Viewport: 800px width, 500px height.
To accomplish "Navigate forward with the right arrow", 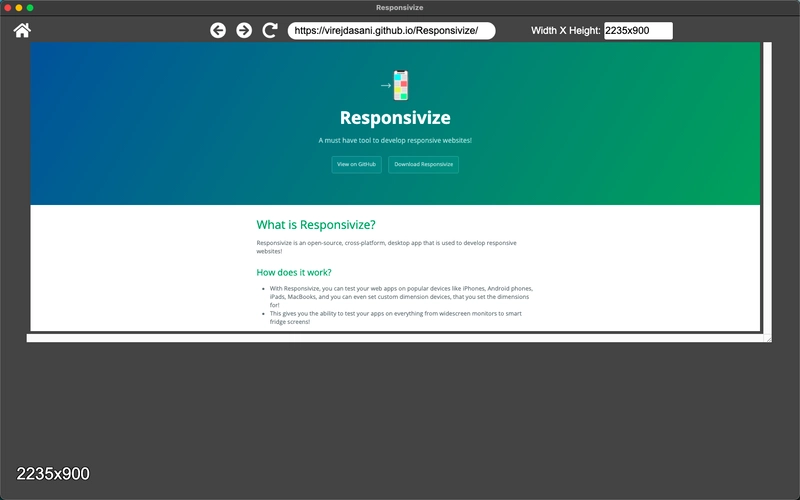I will pos(244,31).
